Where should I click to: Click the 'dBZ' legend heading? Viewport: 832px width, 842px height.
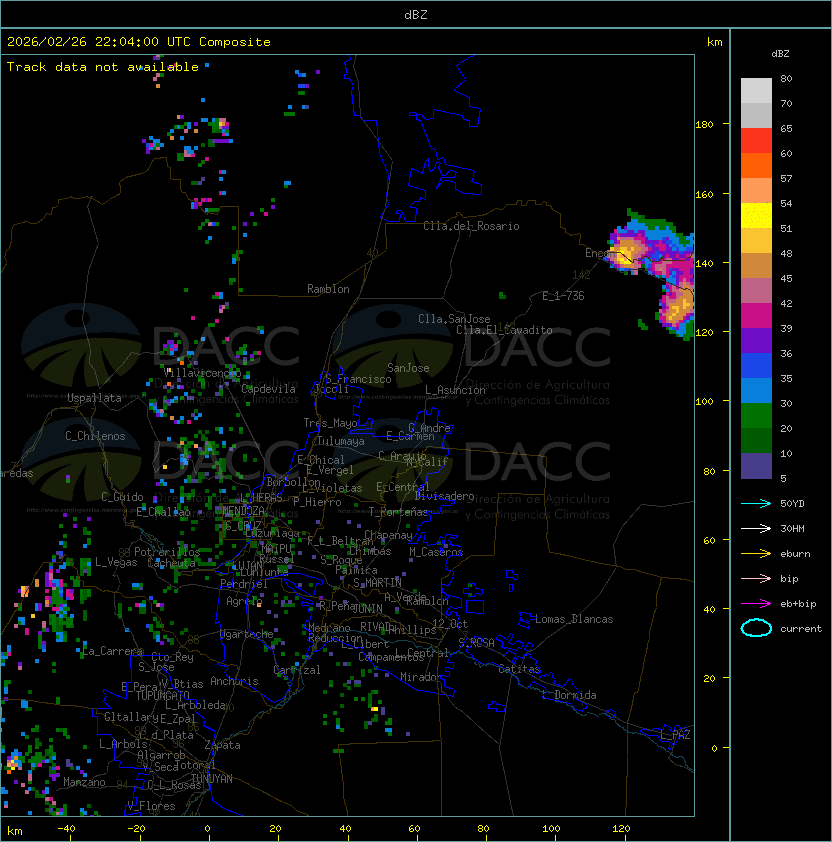[780, 54]
